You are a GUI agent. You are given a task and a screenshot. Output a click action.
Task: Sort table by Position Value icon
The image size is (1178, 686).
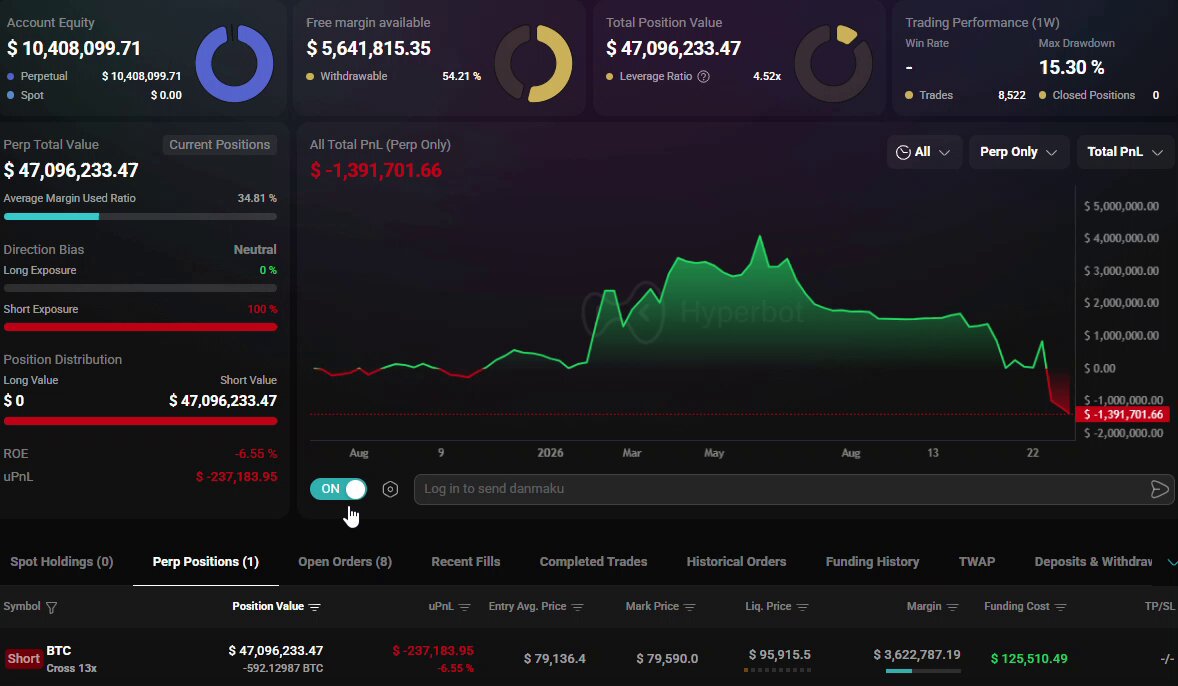point(315,607)
